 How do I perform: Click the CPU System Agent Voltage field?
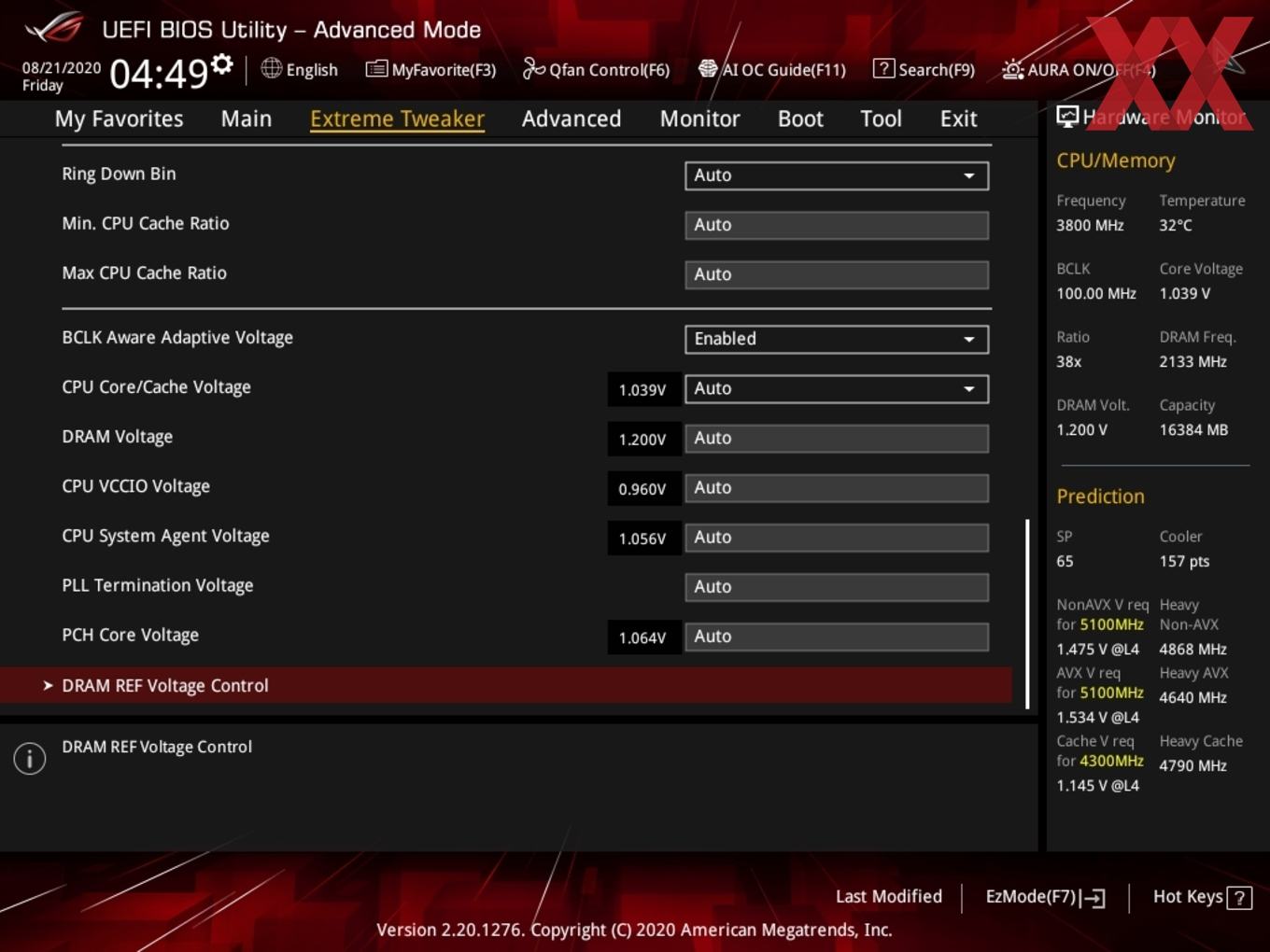pyautogui.click(x=837, y=537)
